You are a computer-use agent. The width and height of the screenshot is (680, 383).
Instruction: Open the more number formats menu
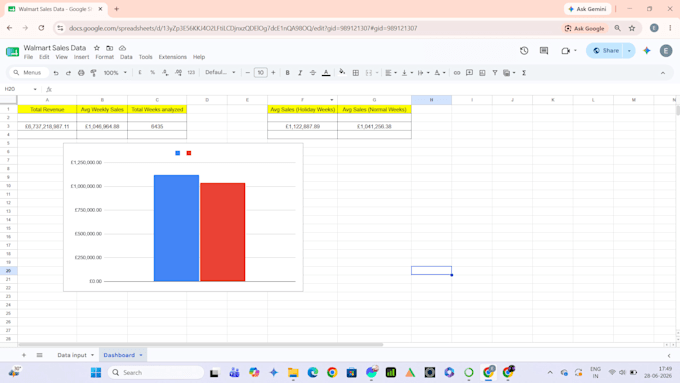(x=191, y=73)
